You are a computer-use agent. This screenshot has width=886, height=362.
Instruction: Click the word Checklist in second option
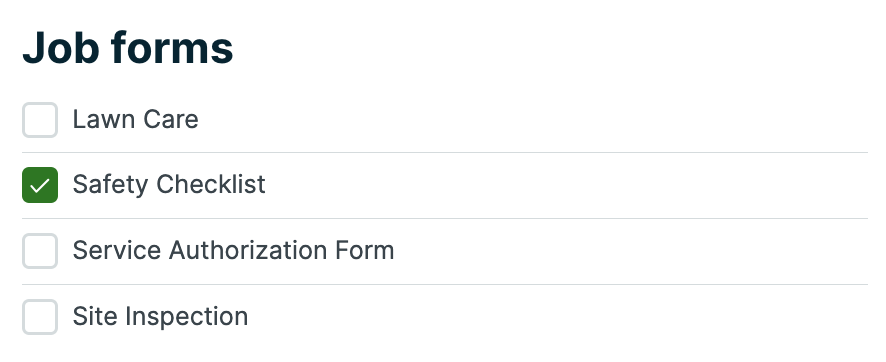[x=211, y=184]
